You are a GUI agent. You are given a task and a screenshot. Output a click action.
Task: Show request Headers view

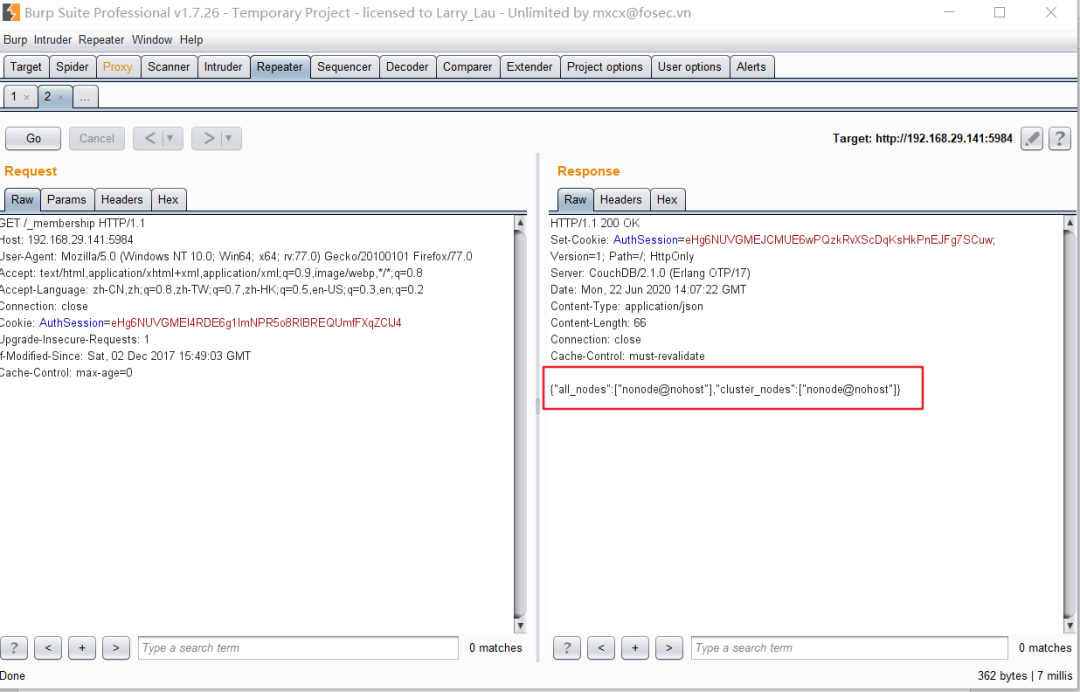point(122,200)
